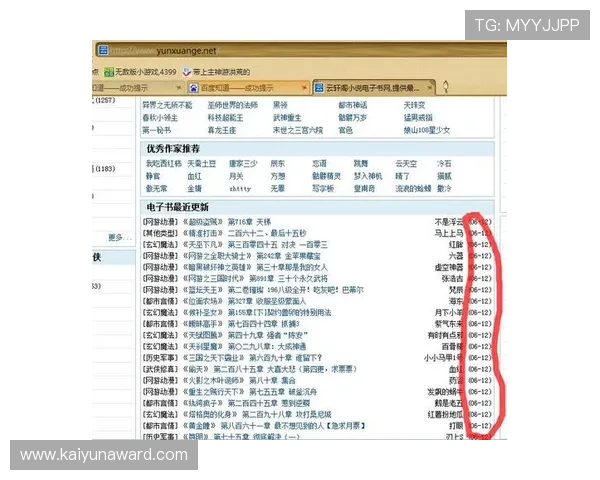Open the novel 春秋小领主
This screenshot has width=600, height=480.
coord(160,118)
